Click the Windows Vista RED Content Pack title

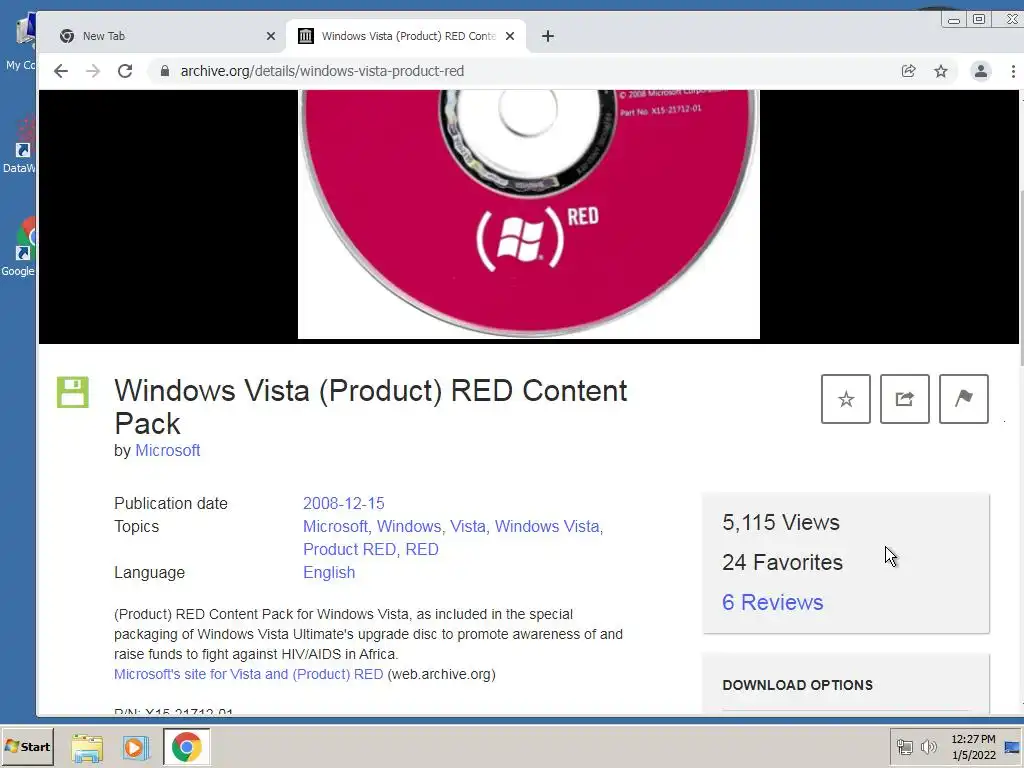pyautogui.click(x=370, y=407)
